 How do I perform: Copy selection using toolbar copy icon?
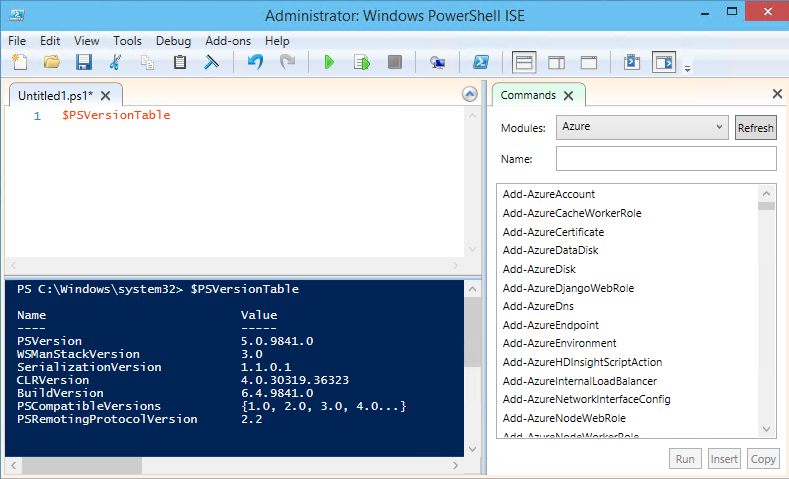[147, 62]
